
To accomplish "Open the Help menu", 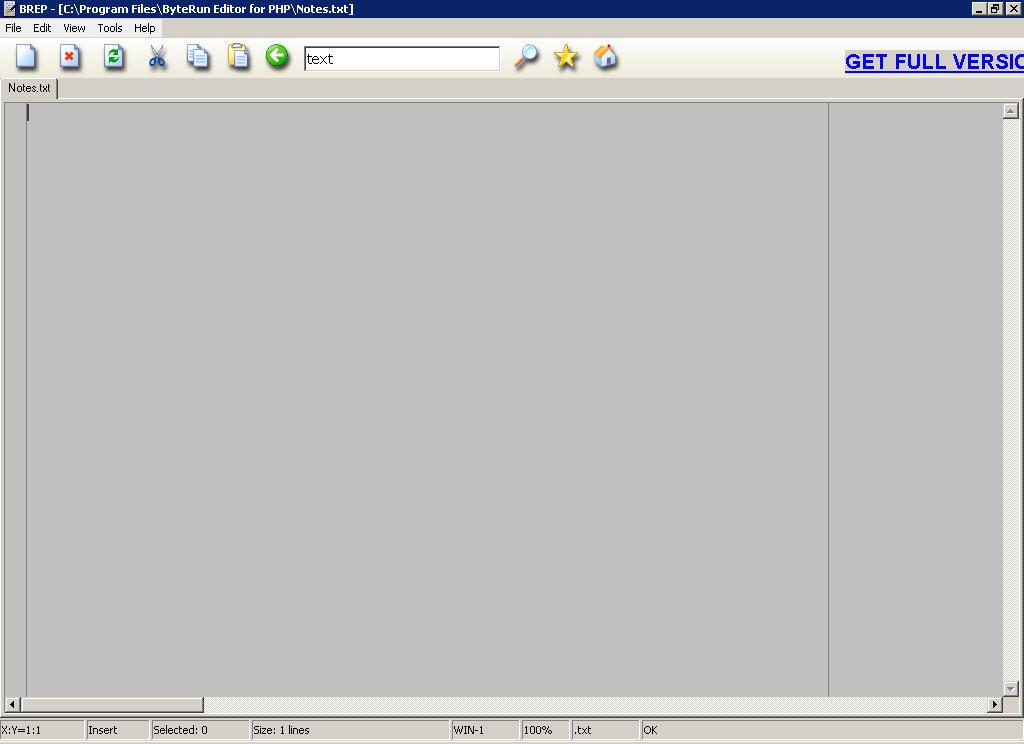I will (x=145, y=28).
